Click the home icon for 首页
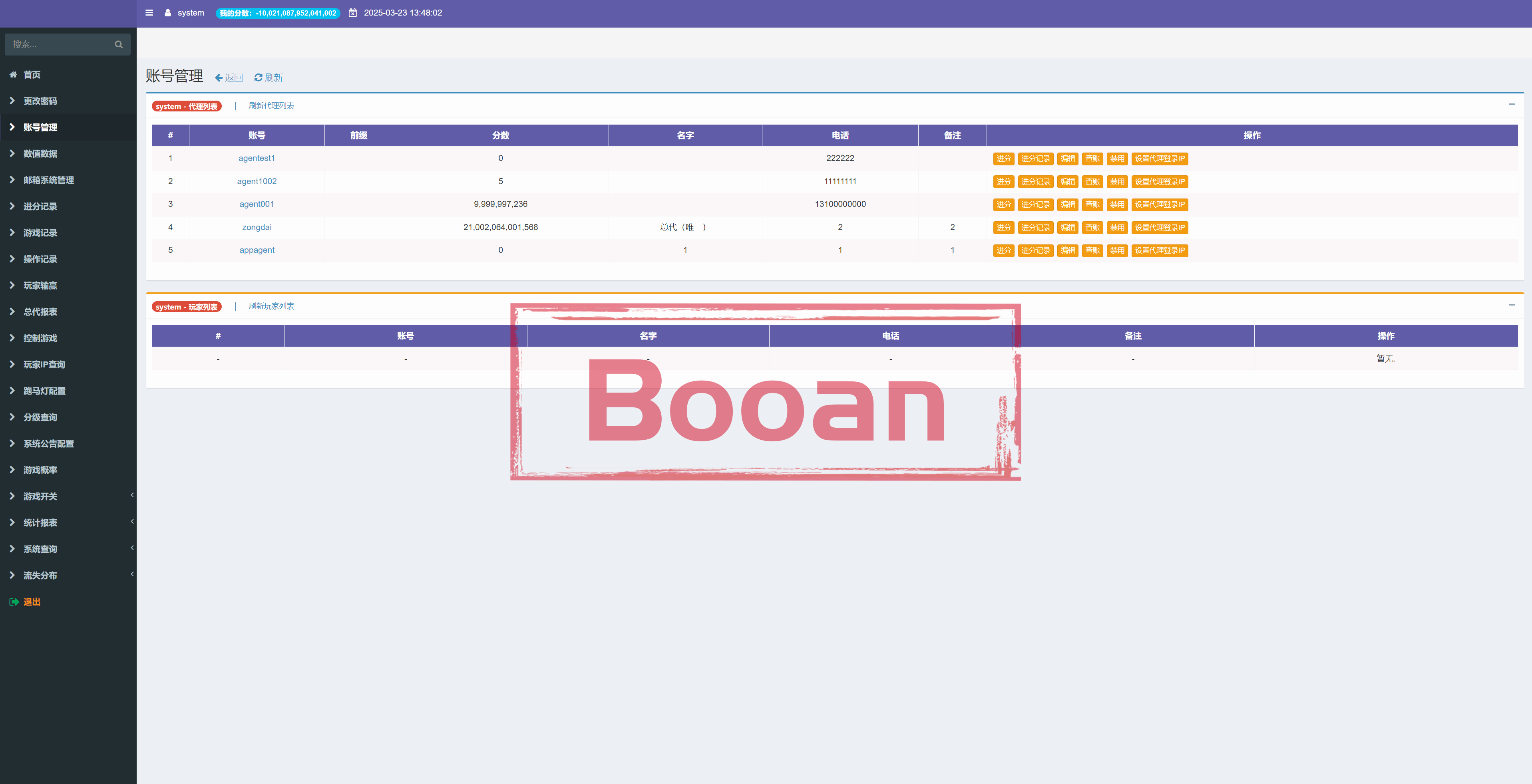This screenshot has height=784, width=1532. pos(13,74)
